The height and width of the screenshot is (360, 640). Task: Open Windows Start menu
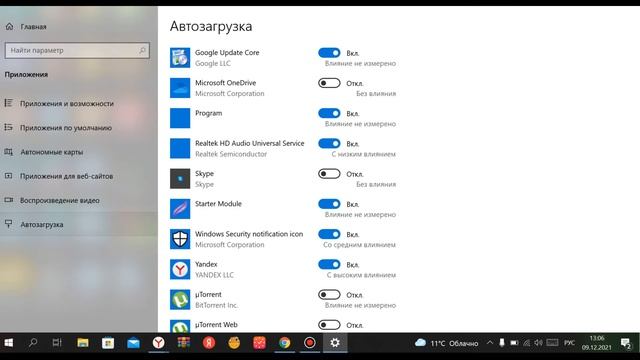pyautogui.click(x=9, y=343)
